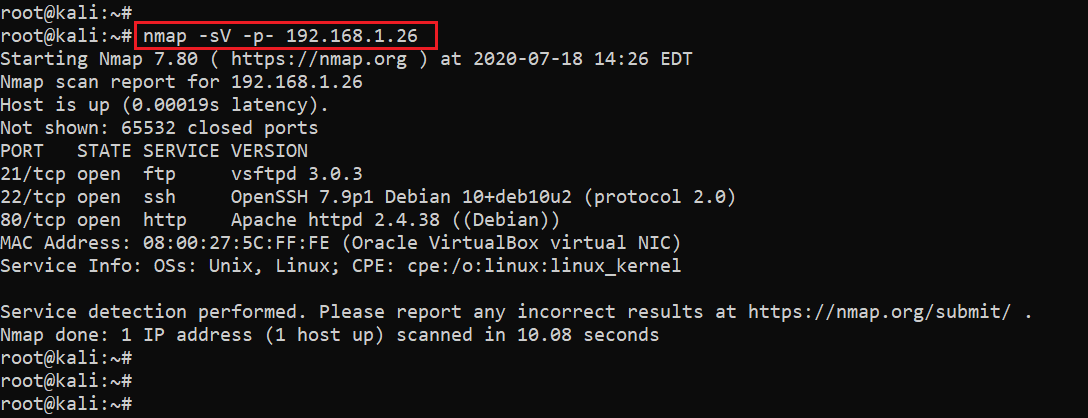
Task: Click the highlighted nmap -sV -p- command
Action: coord(288,36)
